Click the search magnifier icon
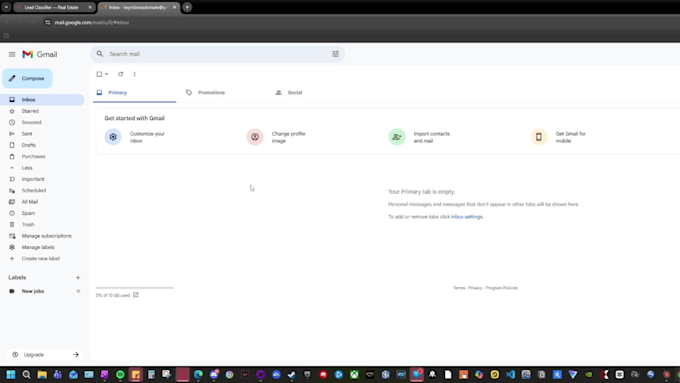680x383 pixels. (x=100, y=54)
